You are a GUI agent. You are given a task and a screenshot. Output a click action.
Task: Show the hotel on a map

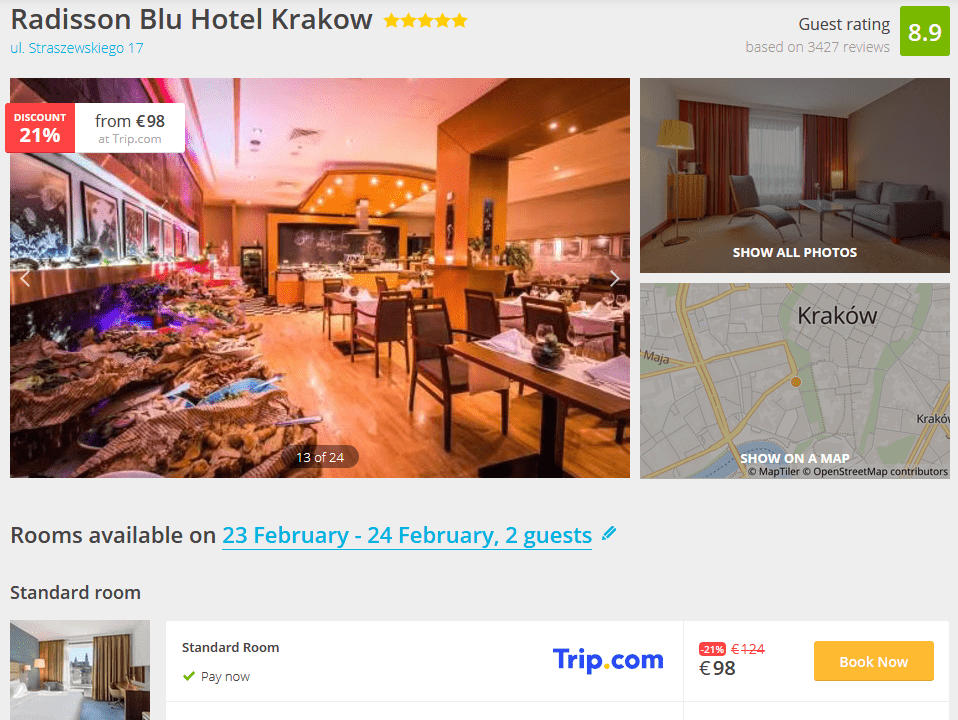pyautogui.click(x=794, y=458)
